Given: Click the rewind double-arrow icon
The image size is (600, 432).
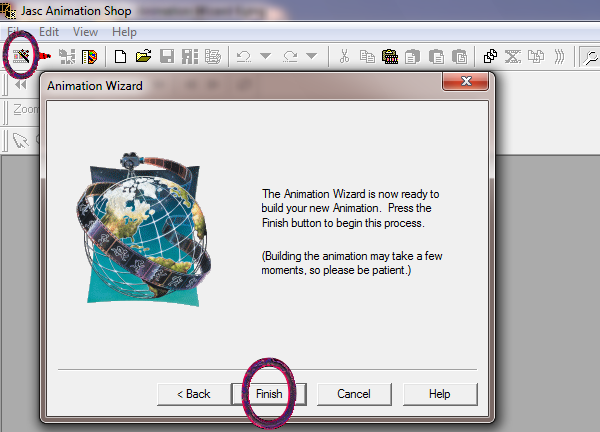Looking at the screenshot, I should tap(21, 85).
